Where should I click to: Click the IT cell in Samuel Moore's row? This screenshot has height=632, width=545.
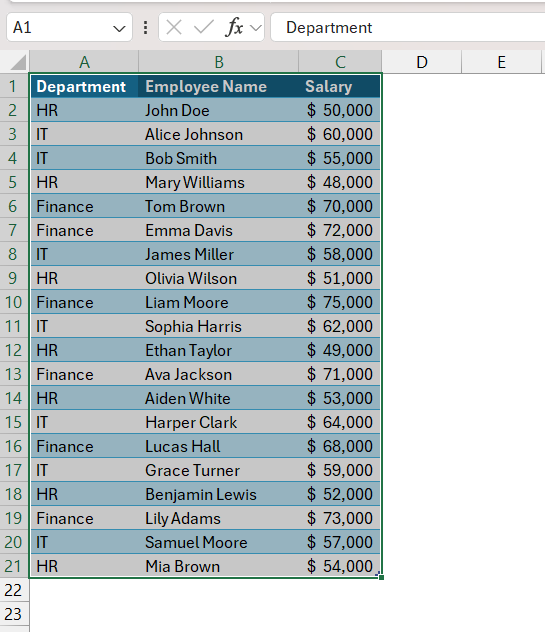click(x=84, y=542)
